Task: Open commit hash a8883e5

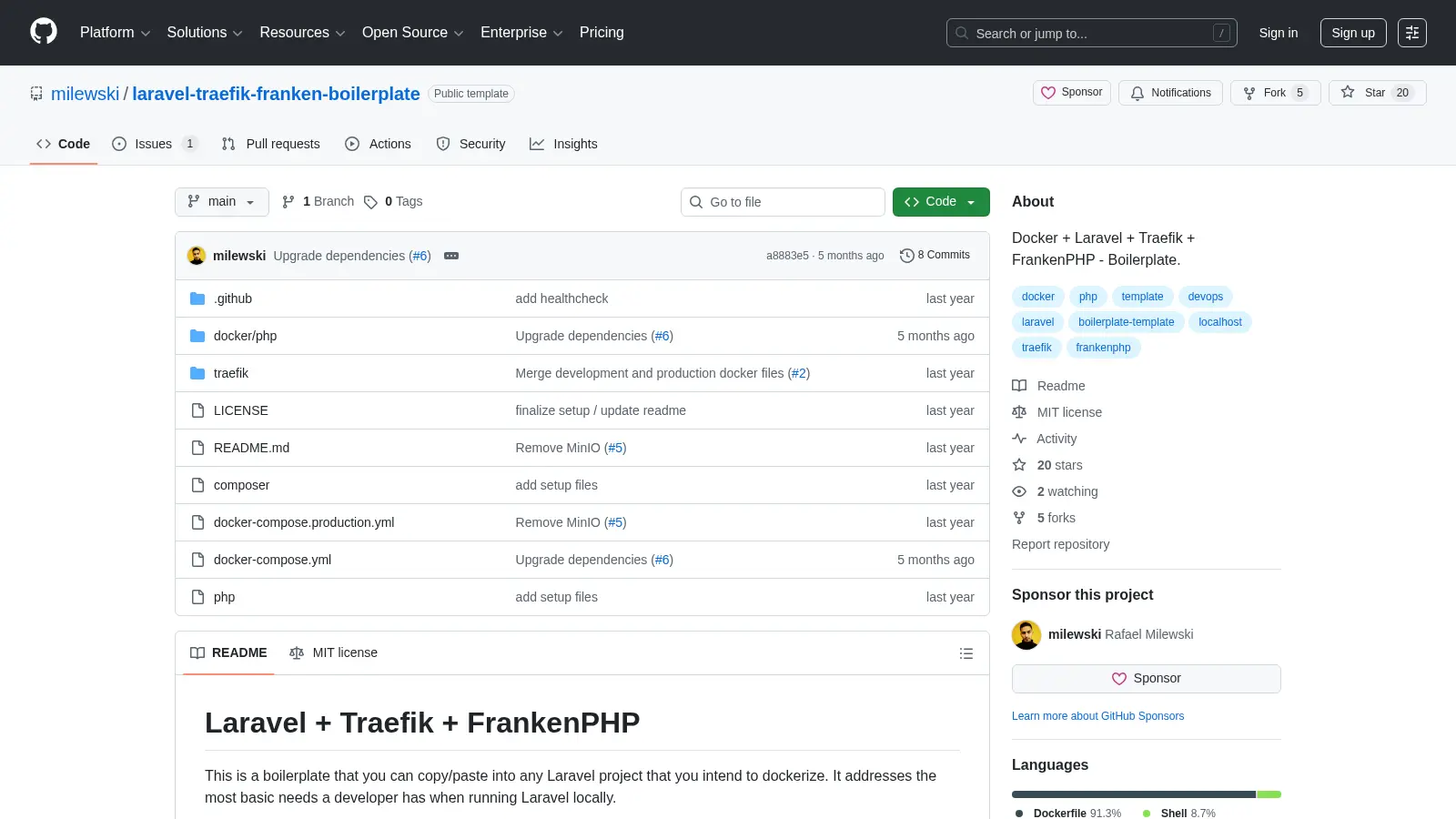Action: point(787,256)
